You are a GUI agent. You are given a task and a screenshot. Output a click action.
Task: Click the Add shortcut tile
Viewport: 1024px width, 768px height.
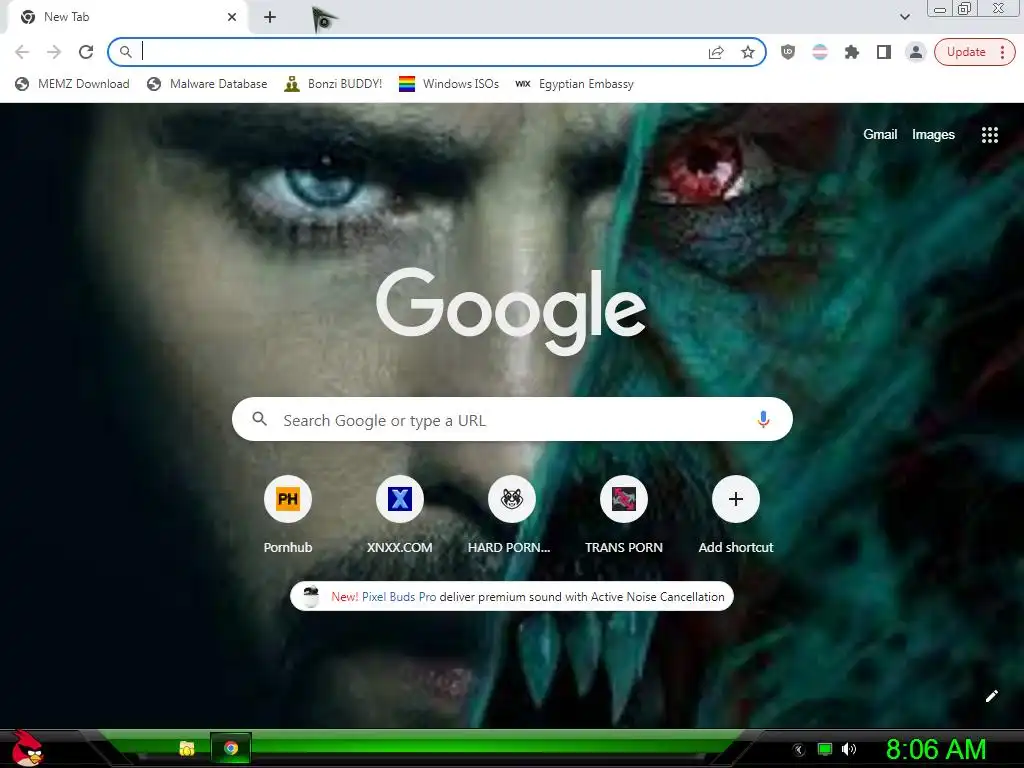tap(736, 516)
